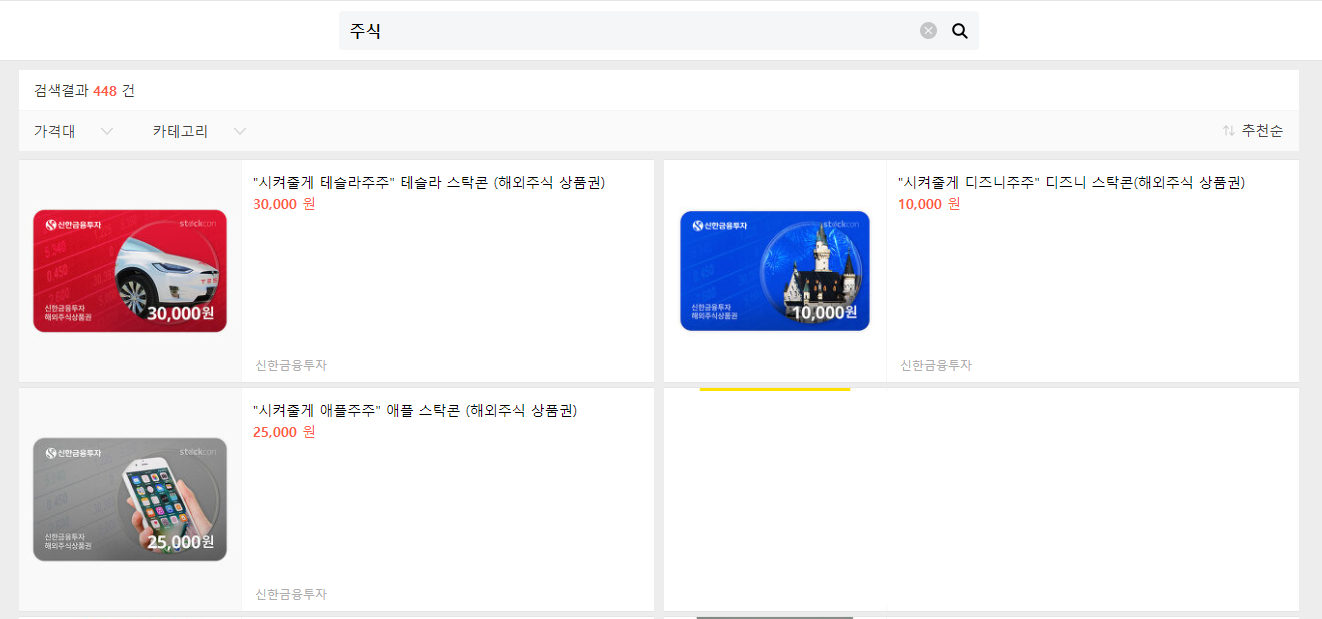Click 신한금융투자 seller under Tesla item
Viewport: 1322px width, 619px height.
coord(291,365)
